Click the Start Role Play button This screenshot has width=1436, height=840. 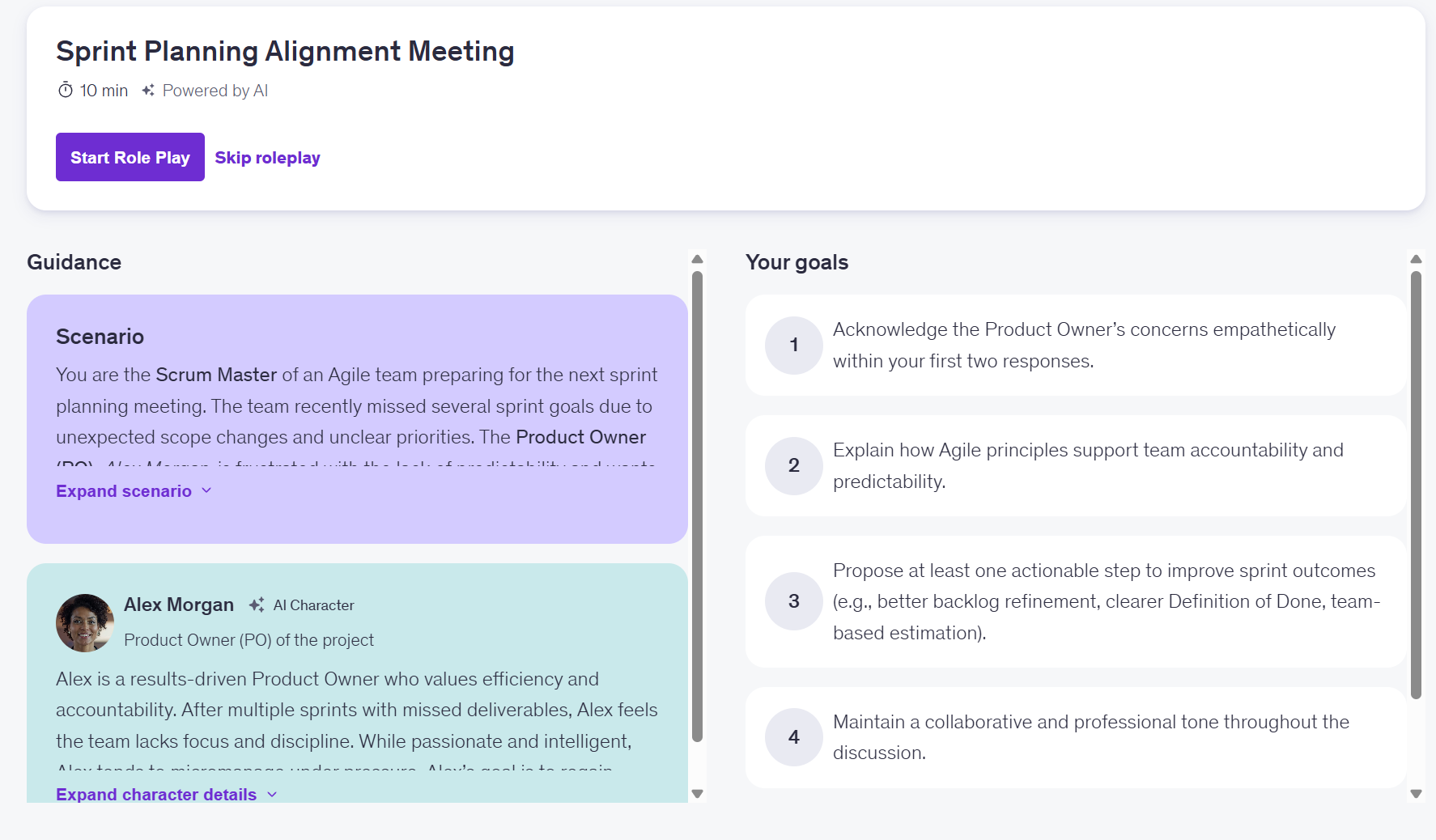130,157
